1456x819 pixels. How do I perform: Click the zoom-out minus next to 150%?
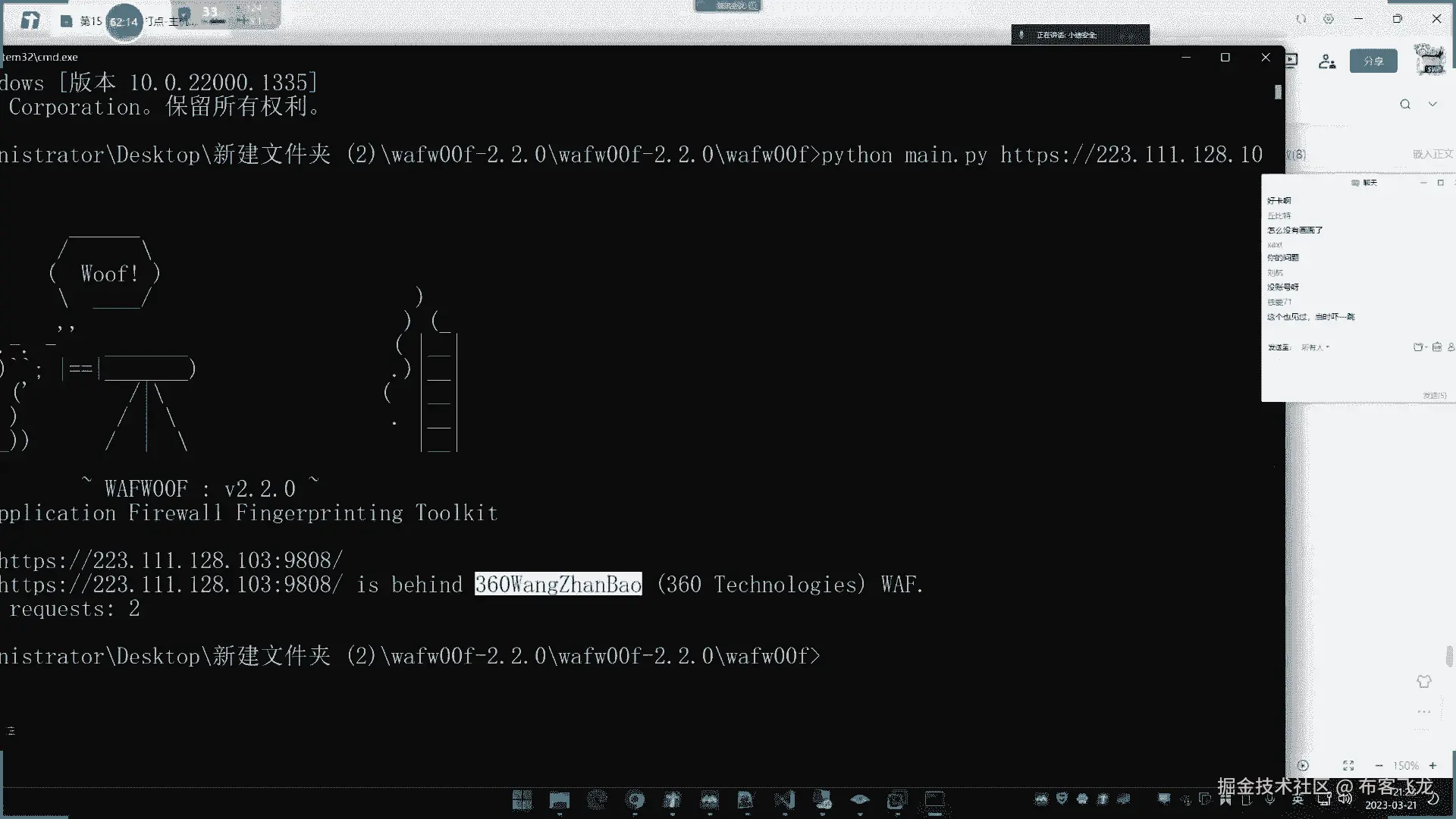coord(1379,766)
